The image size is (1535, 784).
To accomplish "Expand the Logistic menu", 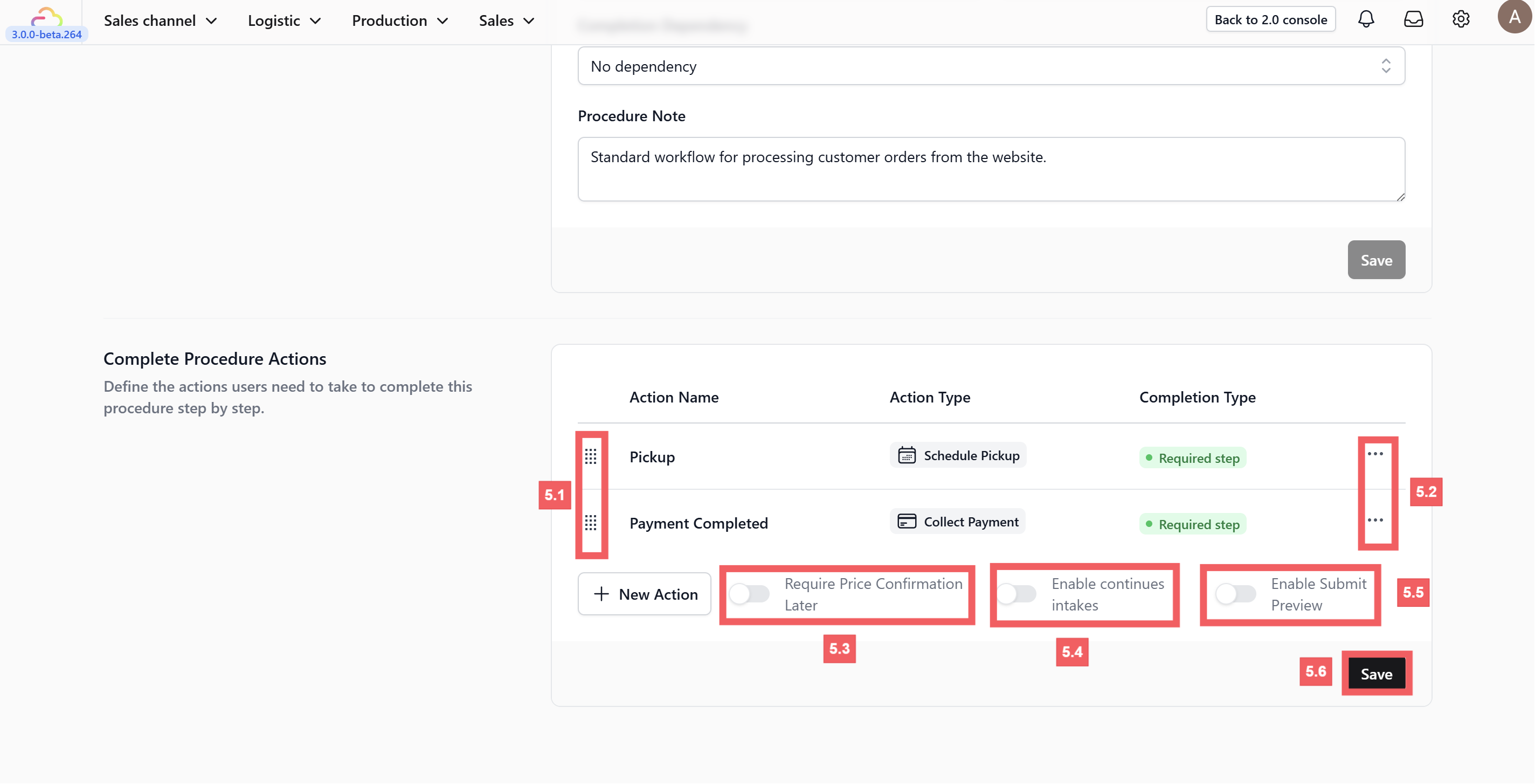I will [284, 21].
